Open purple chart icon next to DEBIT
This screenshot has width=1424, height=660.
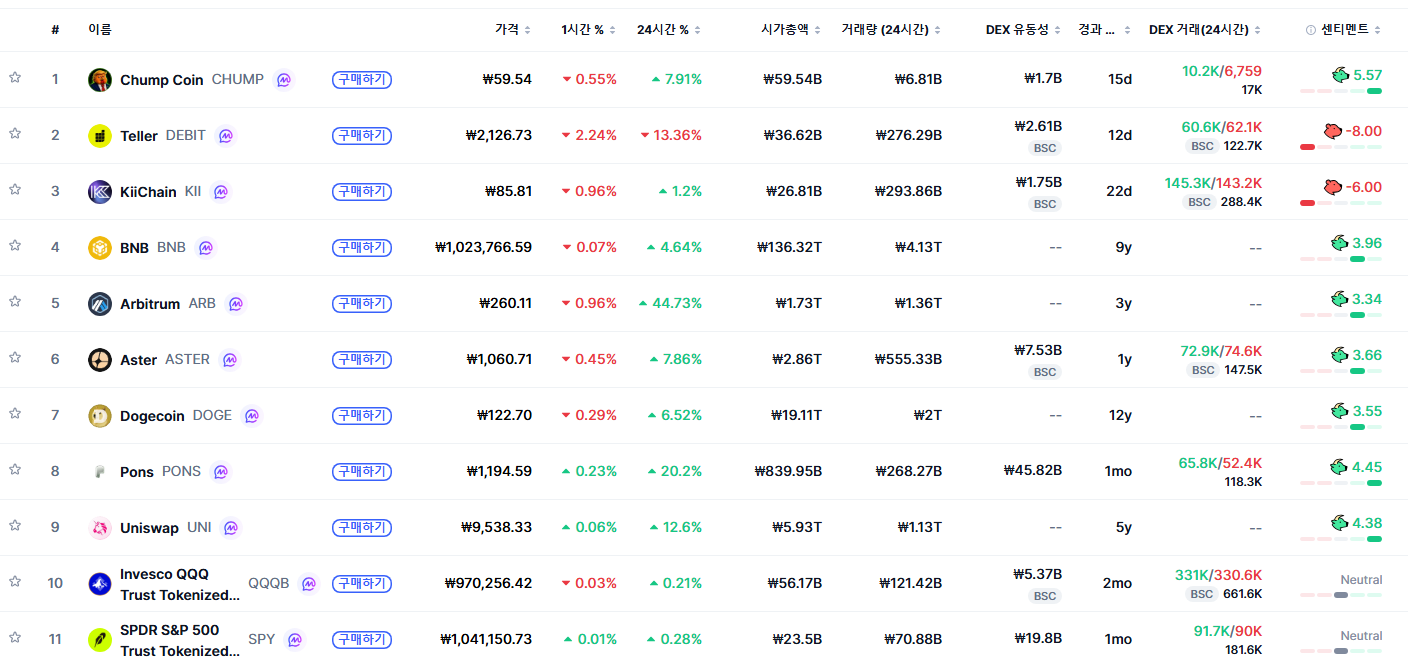click(226, 136)
